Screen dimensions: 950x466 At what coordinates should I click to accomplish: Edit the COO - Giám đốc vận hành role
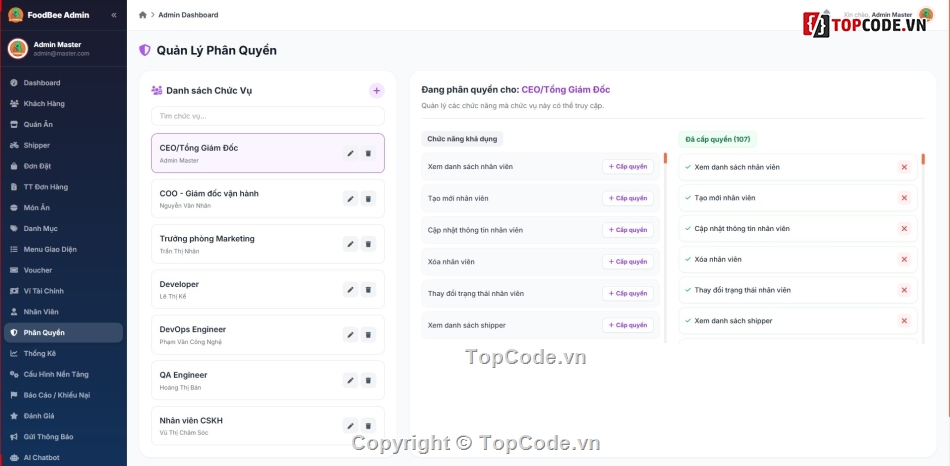point(350,199)
